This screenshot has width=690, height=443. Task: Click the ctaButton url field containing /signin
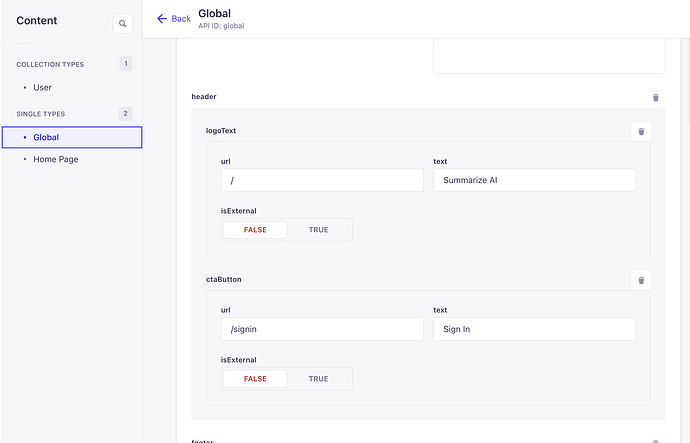click(322, 329)
